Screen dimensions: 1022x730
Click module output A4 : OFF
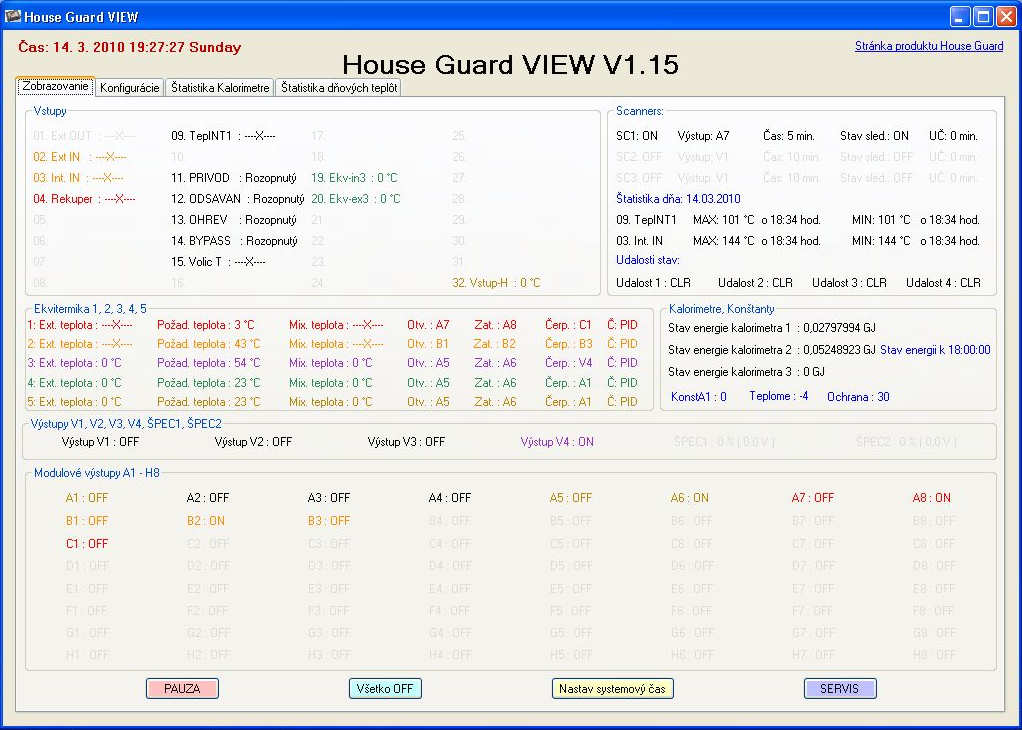[x=450, y=498]
